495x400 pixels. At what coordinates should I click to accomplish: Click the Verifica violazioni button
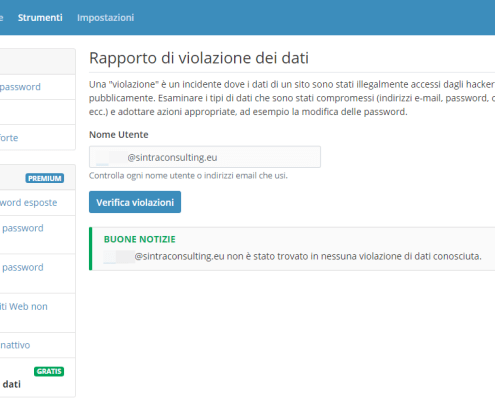click(x=135, y=202)
